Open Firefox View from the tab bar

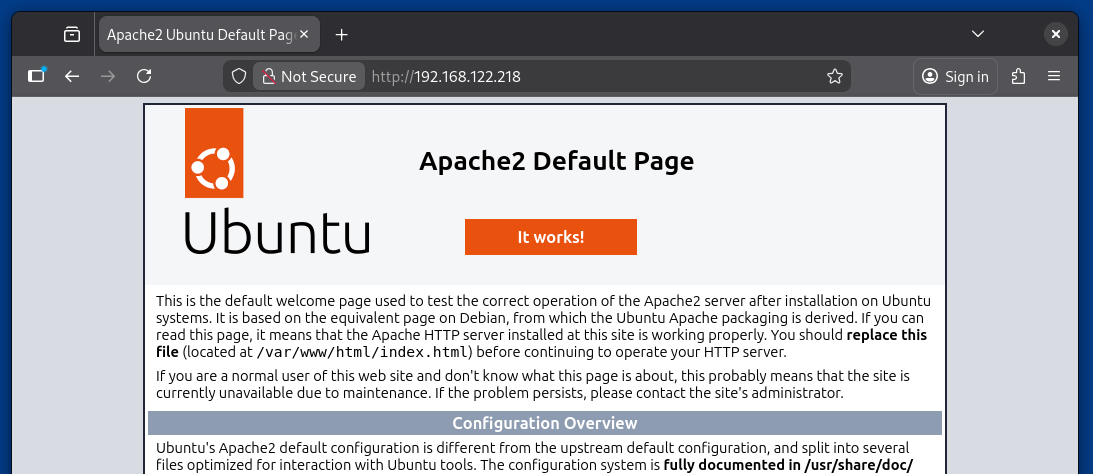[x=72, y=34]
